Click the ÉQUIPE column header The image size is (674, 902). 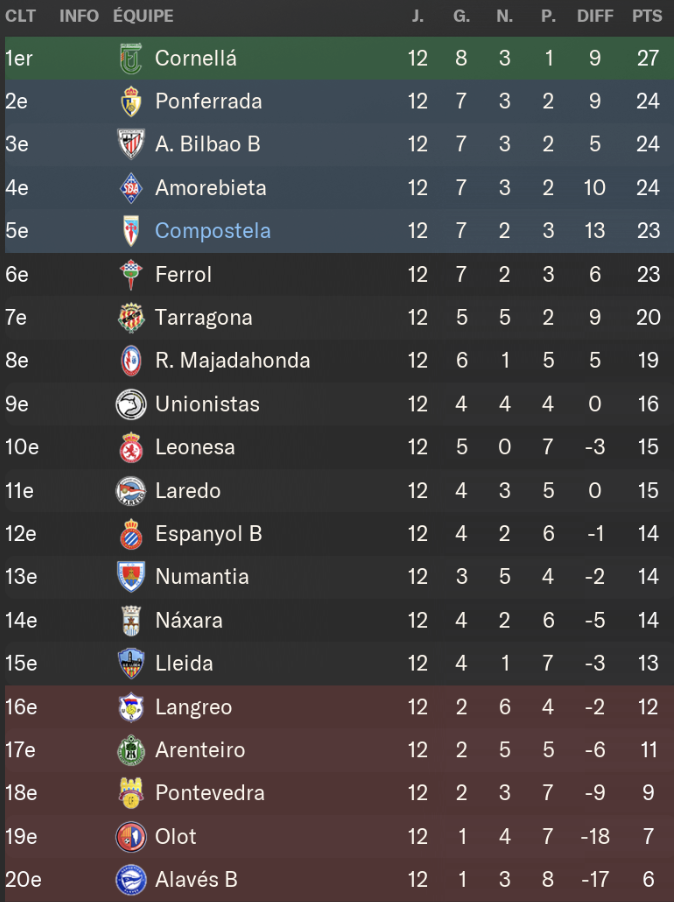pyautogui.click(x=144, y=15)
